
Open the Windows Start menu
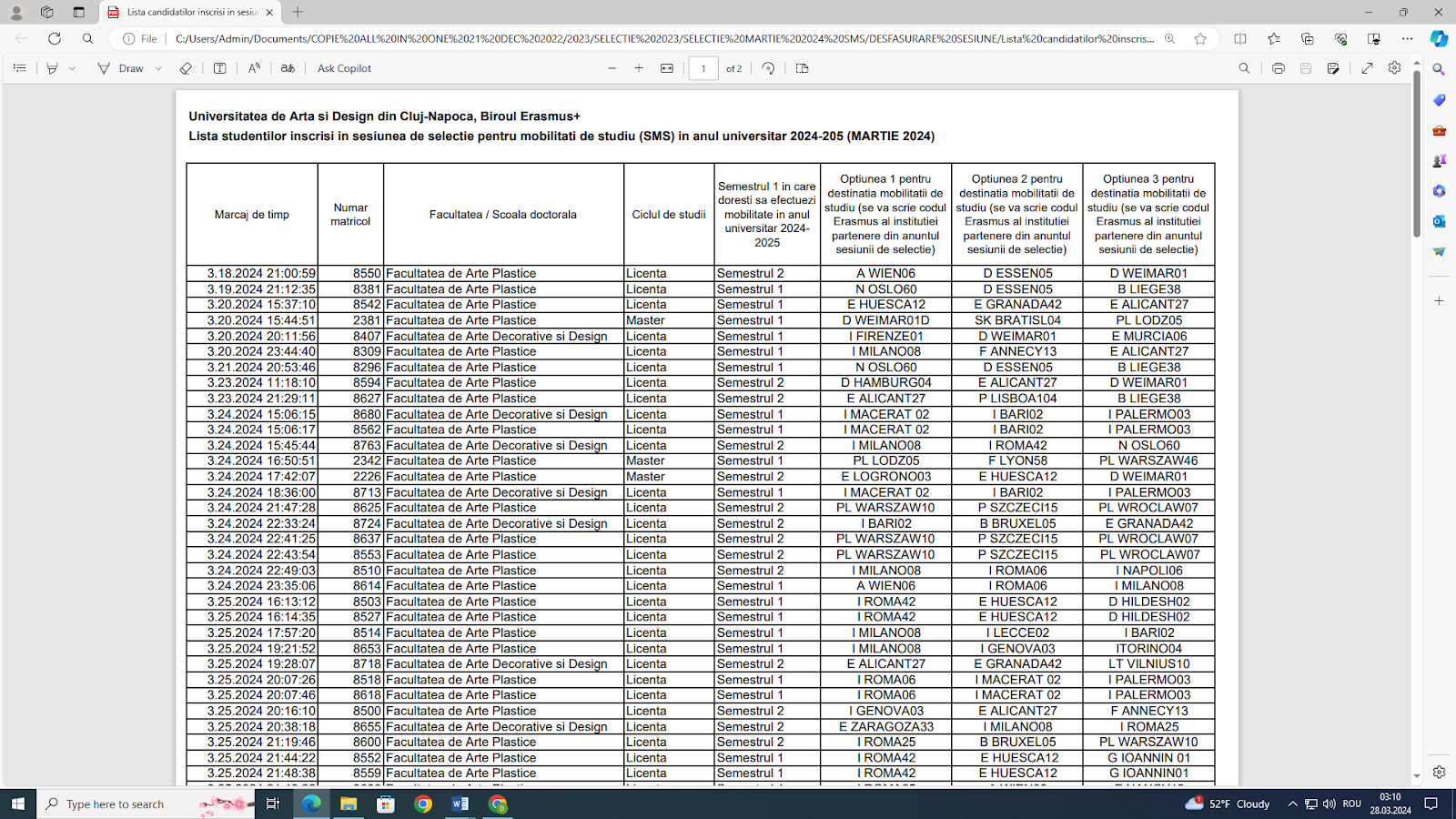[x=17, y=804]
